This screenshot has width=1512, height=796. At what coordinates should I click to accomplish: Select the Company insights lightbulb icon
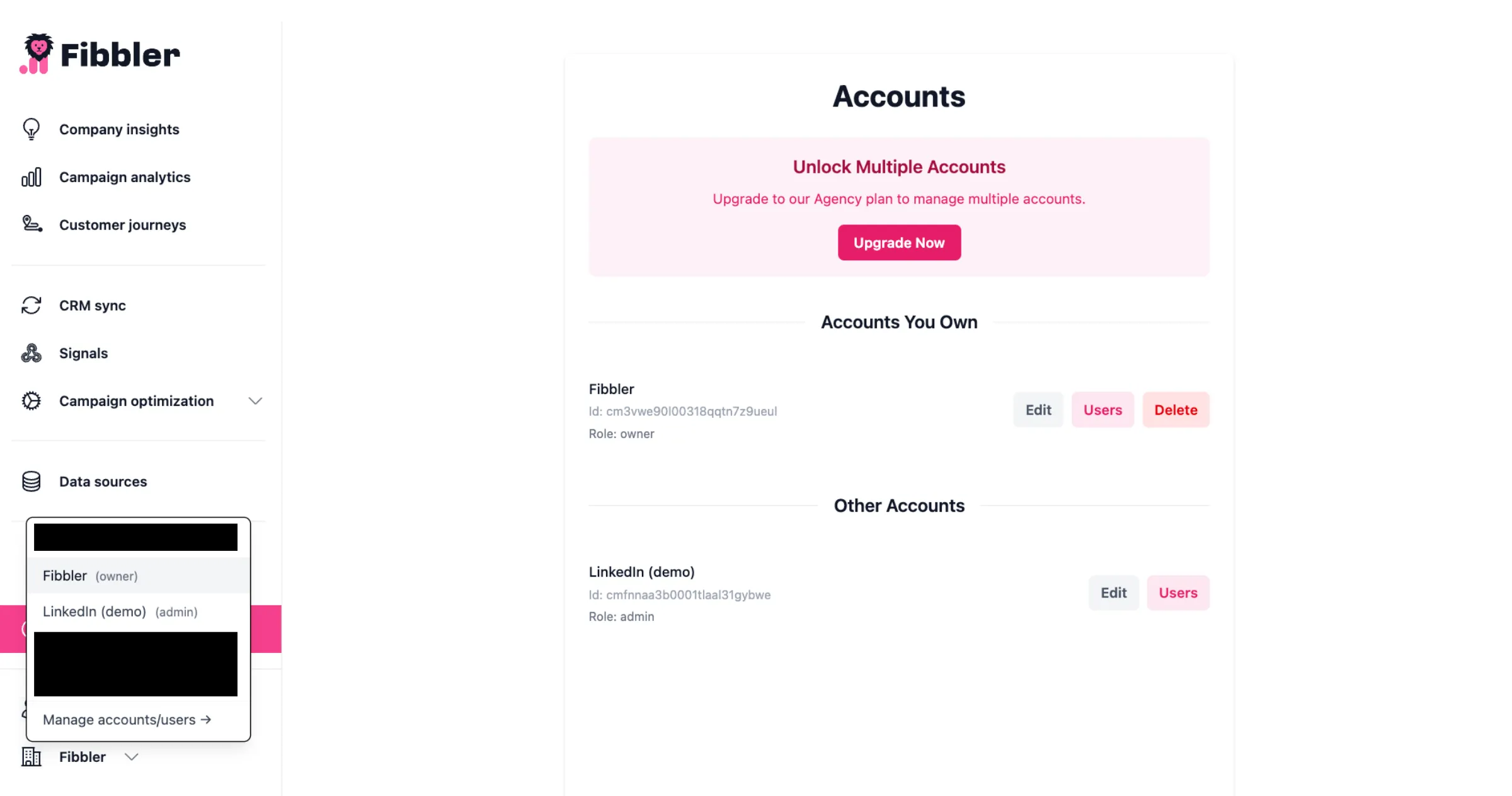coord(31,129)
